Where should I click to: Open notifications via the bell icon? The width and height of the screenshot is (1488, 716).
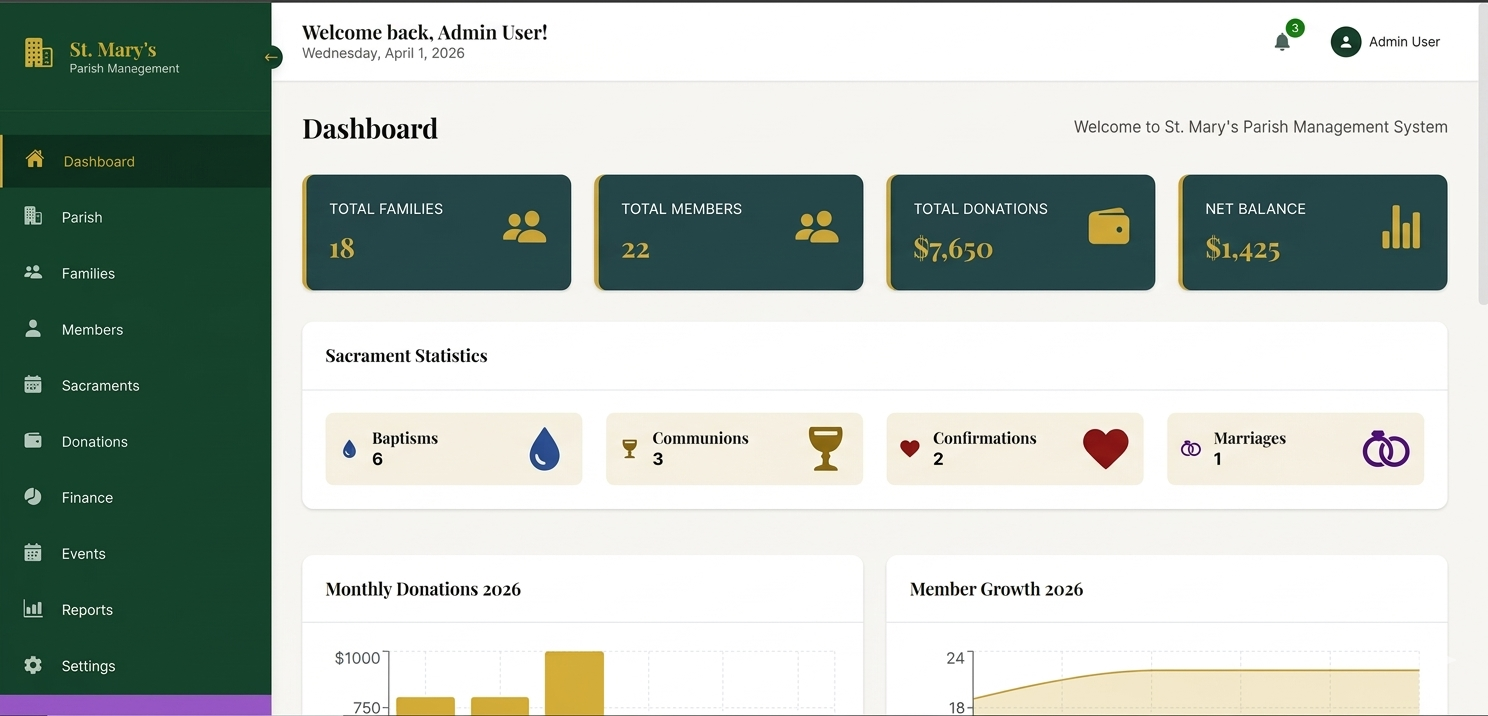1282,42
